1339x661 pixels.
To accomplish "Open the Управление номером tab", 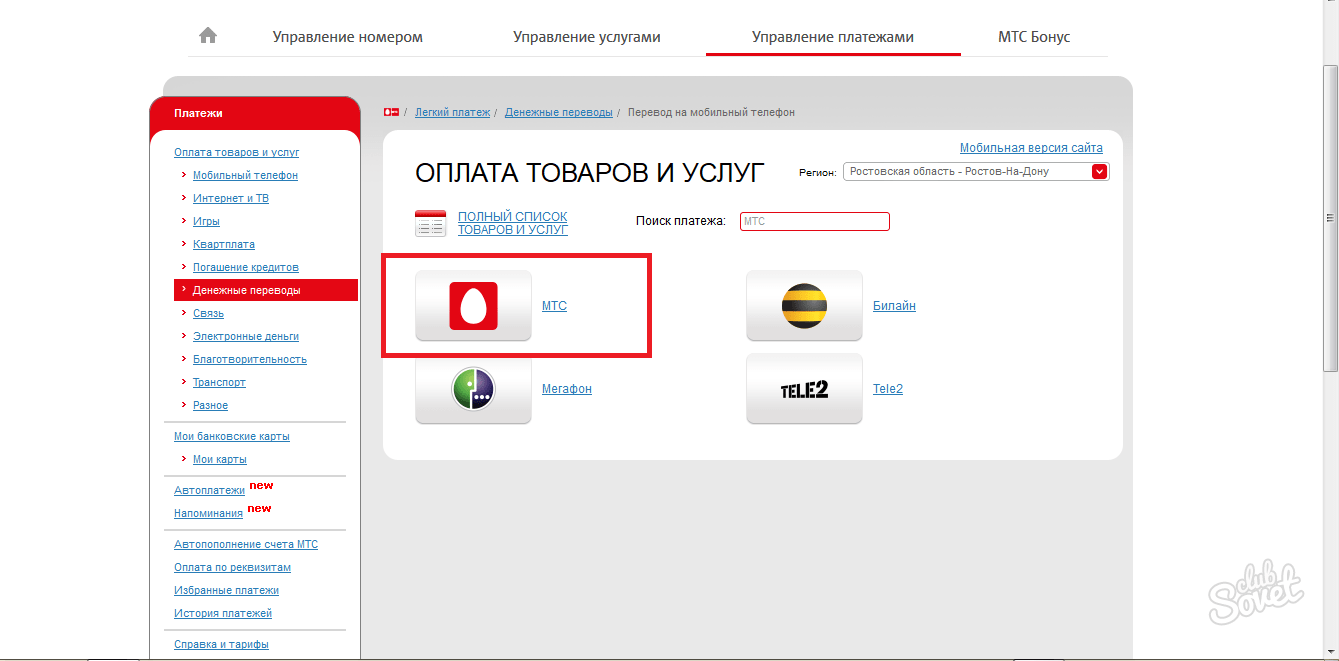I will [347, 37].
